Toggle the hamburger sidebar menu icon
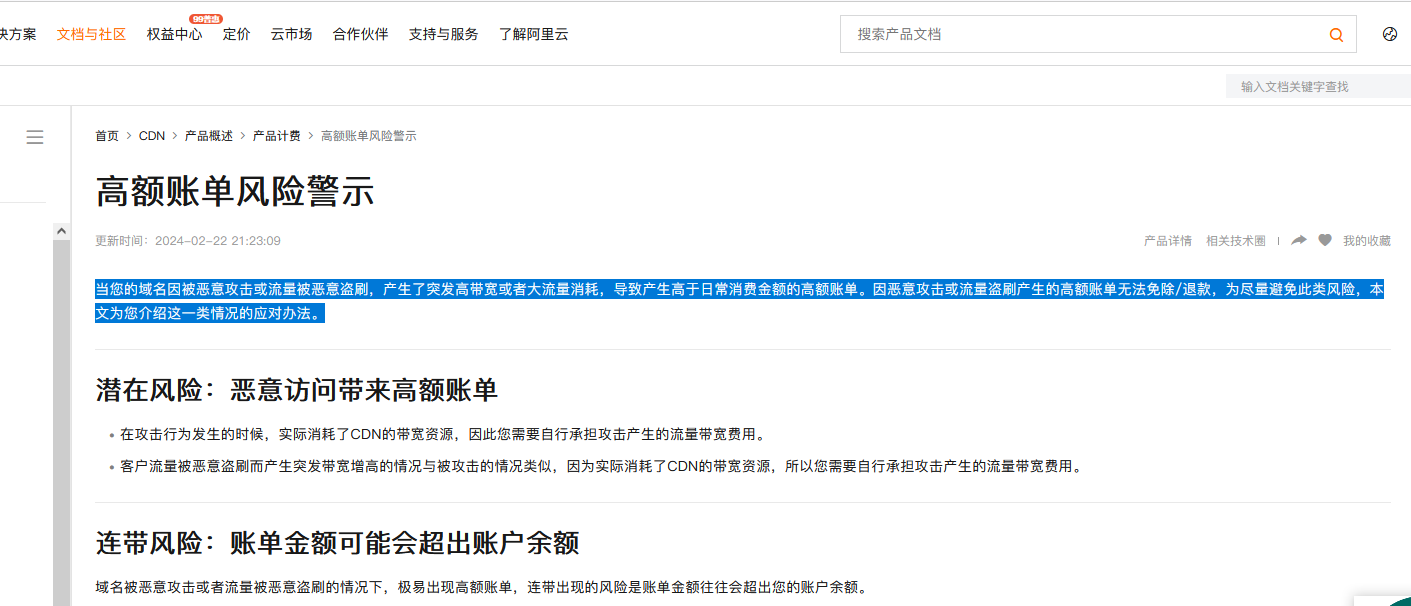This screenshot has width=1411, height=606. 35,137
